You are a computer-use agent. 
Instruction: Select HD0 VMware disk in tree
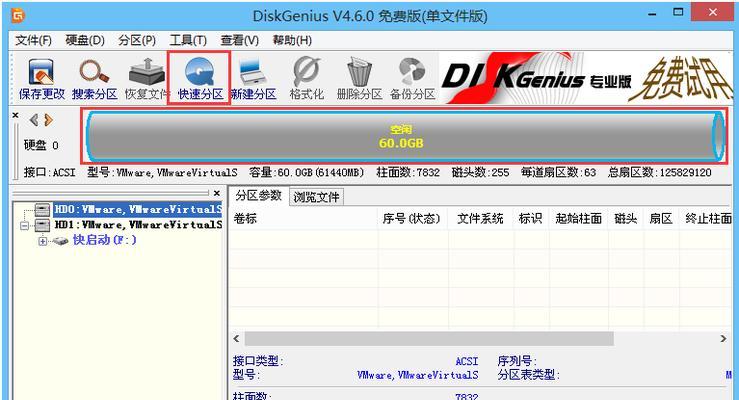(138, 209)
